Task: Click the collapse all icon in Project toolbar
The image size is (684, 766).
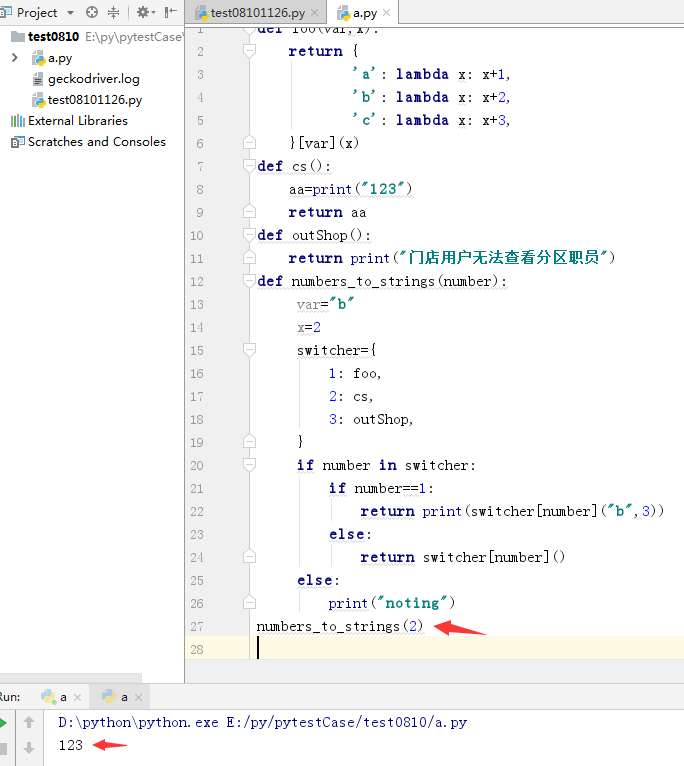Action: 113,12
